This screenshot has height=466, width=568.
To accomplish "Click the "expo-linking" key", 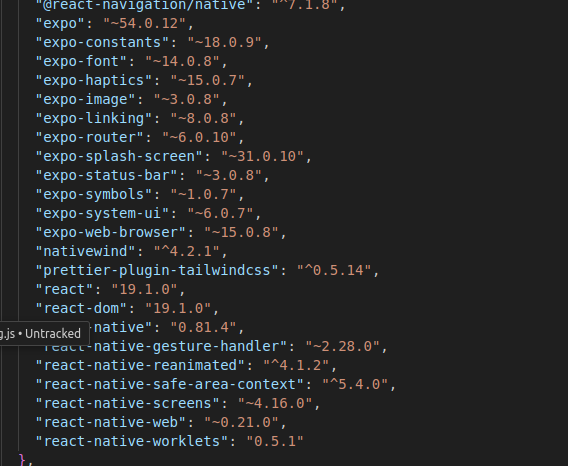I will pyautogui.click(x=95, y=118).
